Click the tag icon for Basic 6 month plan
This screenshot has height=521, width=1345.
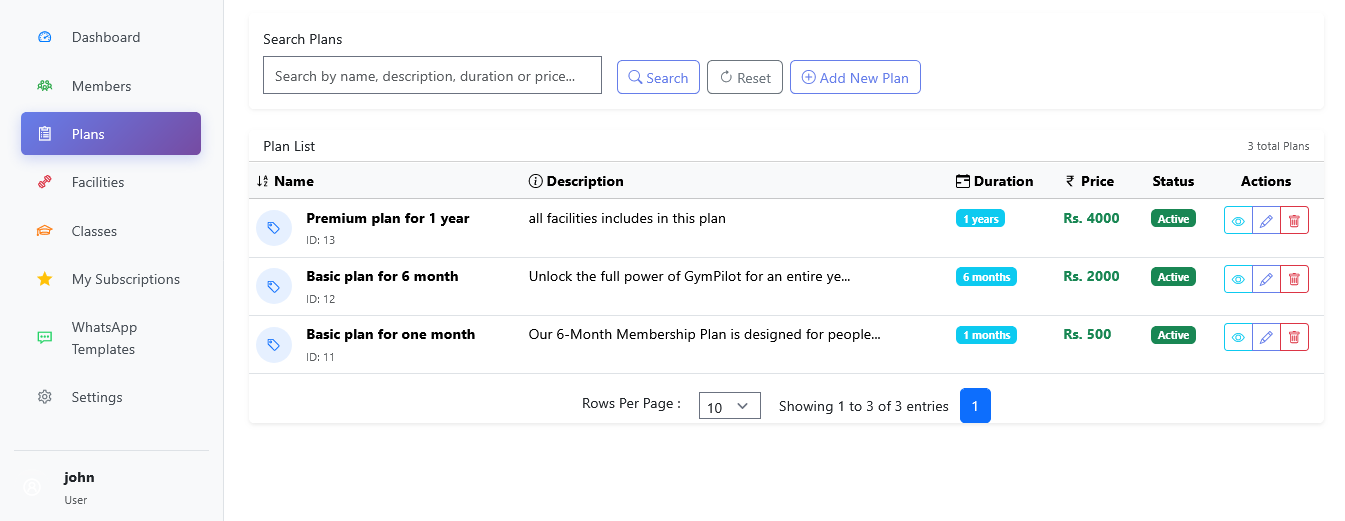[274, 286]
